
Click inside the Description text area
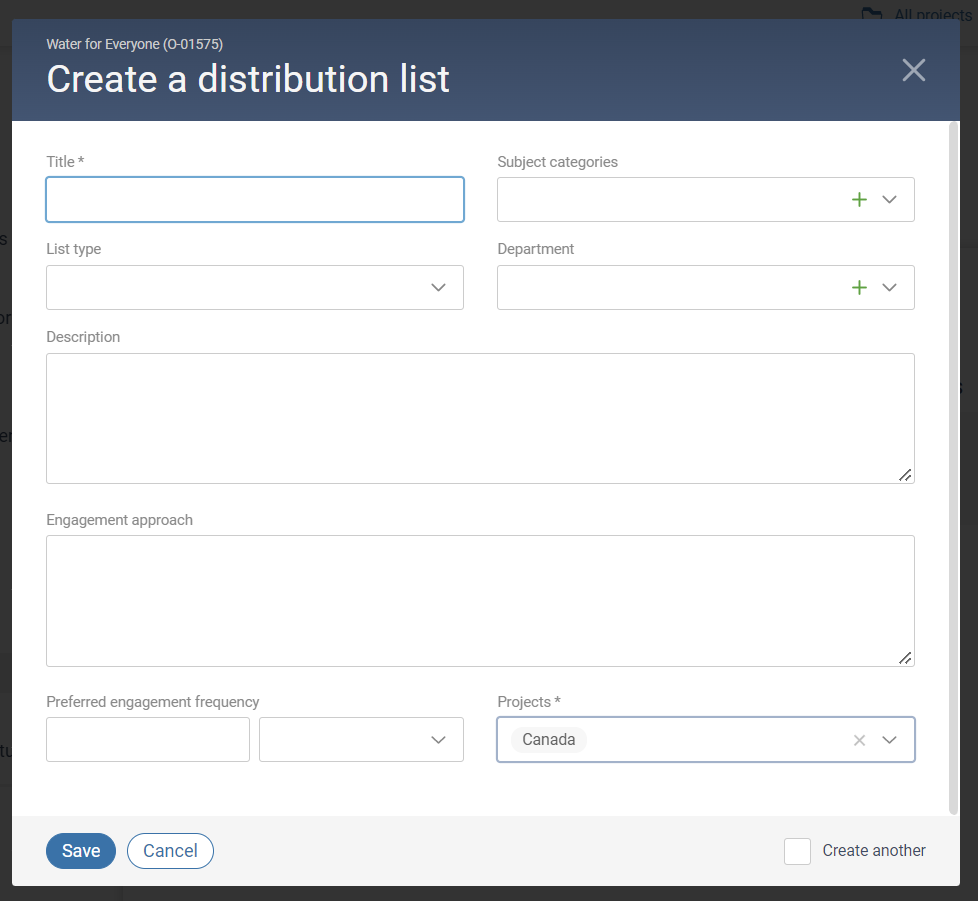coord(480,418)
